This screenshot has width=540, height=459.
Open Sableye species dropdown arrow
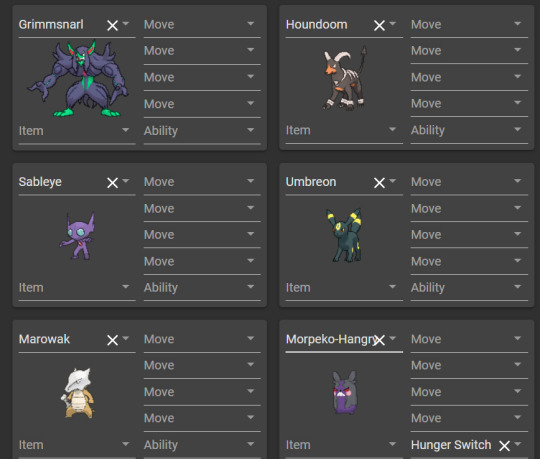point(126,181)
